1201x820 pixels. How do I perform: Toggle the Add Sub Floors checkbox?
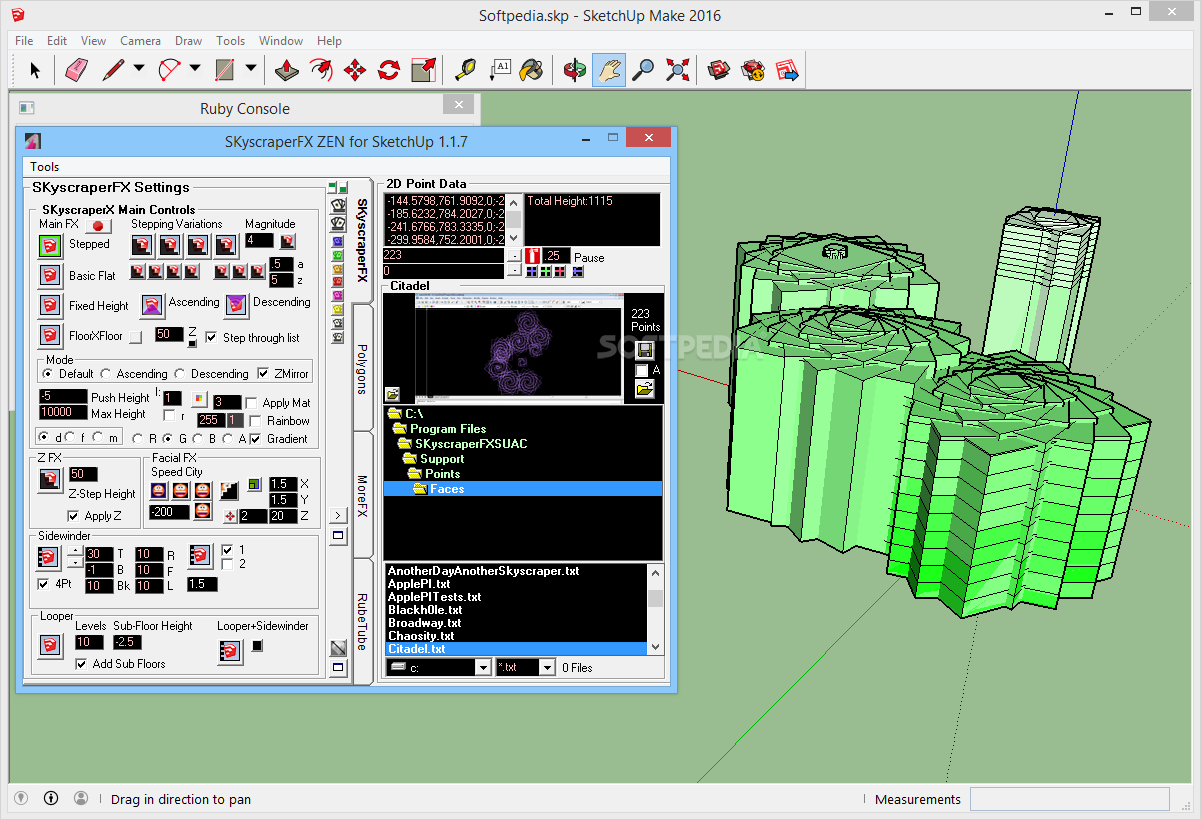click(x=82, y=663)
